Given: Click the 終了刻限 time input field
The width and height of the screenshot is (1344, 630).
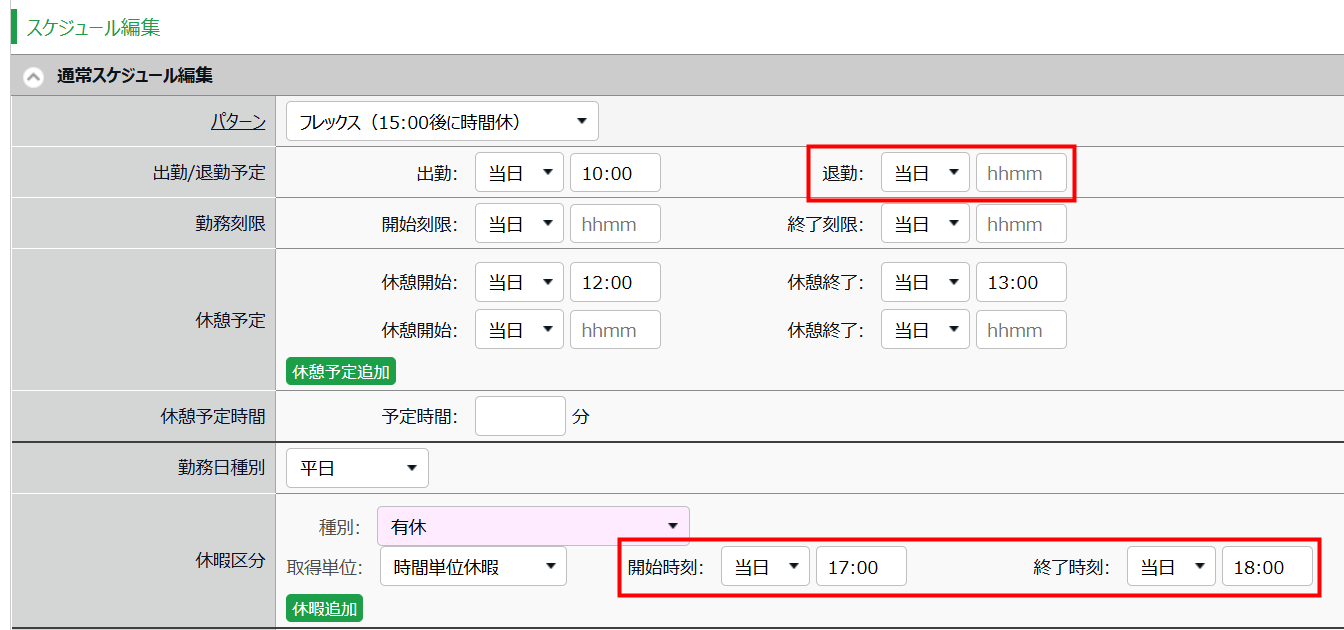Looking at the screenshot, I should (1021, 224).
